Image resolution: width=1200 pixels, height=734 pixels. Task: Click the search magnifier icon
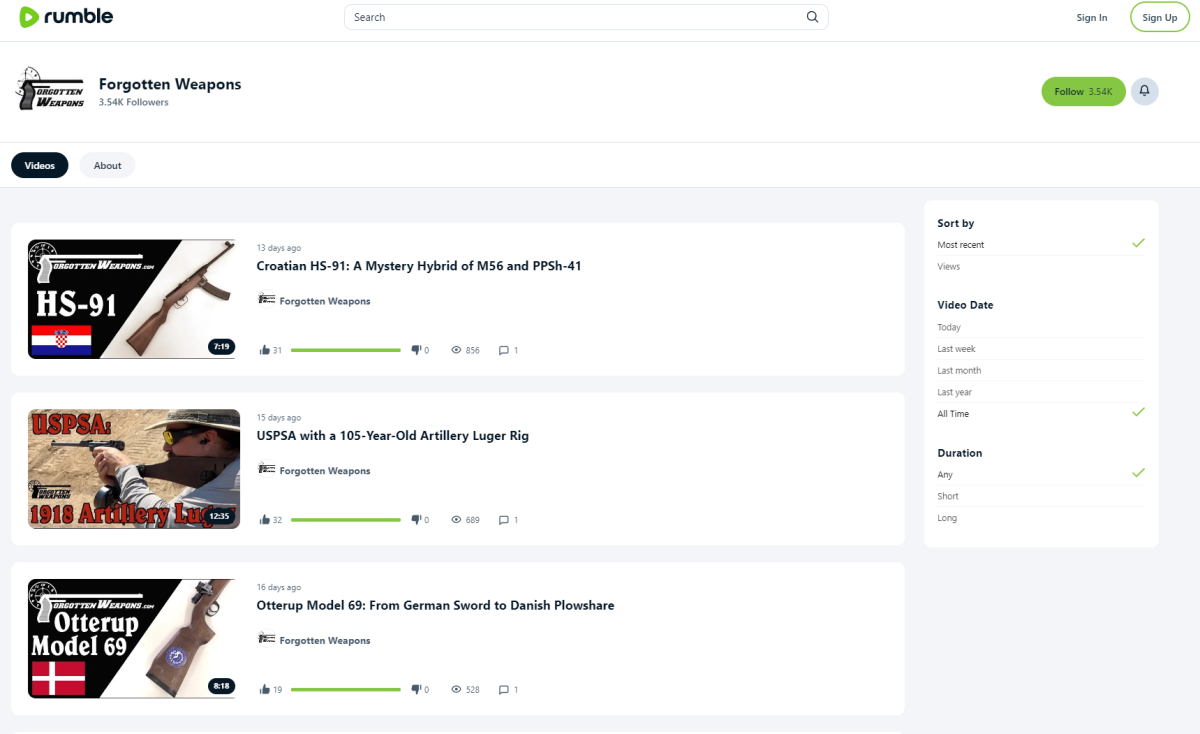coord(813,17)
